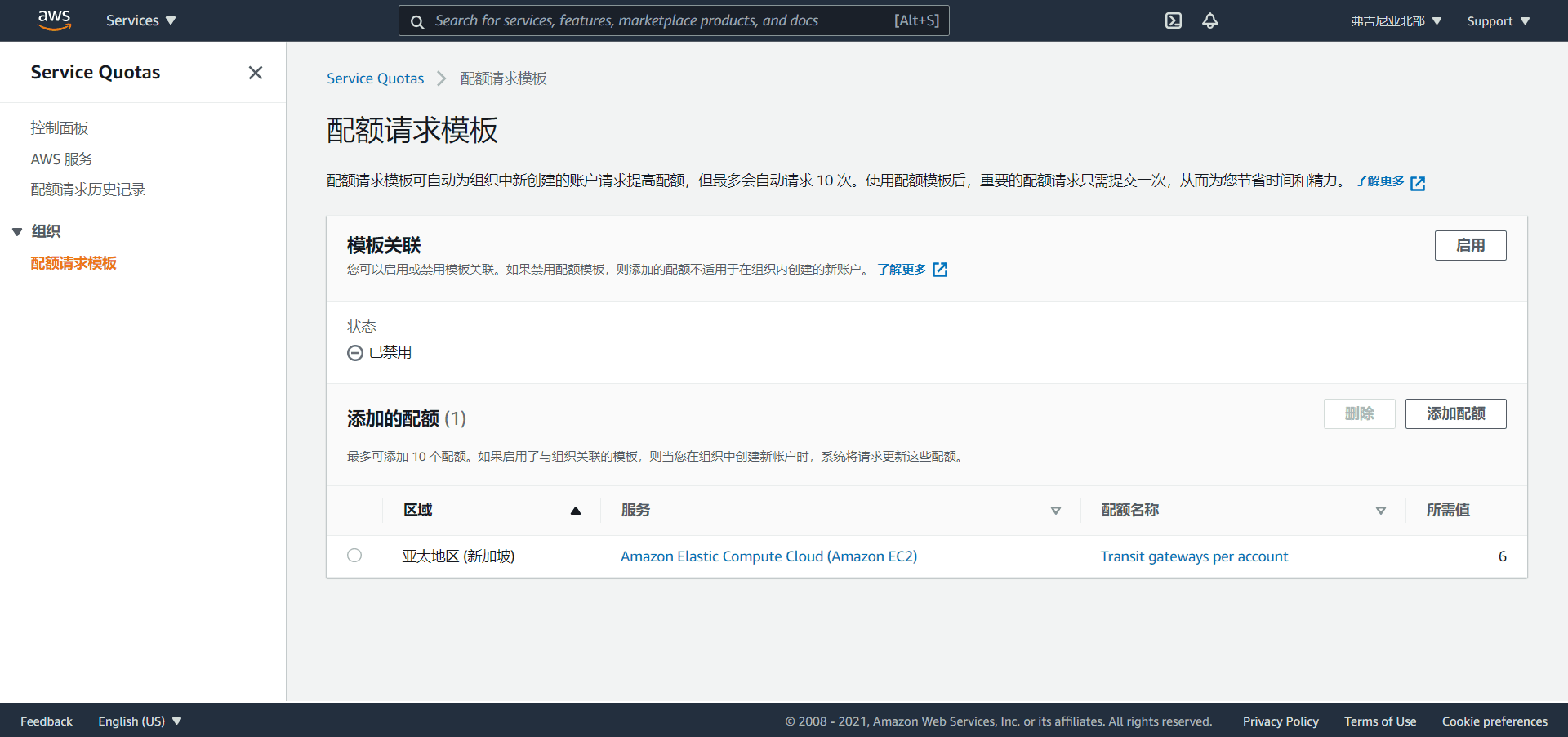Select the 亚太地区 (新加坡) row radio button
Image resolution: width=1568 pixels, height=737 pixels.
pos(354,556)
